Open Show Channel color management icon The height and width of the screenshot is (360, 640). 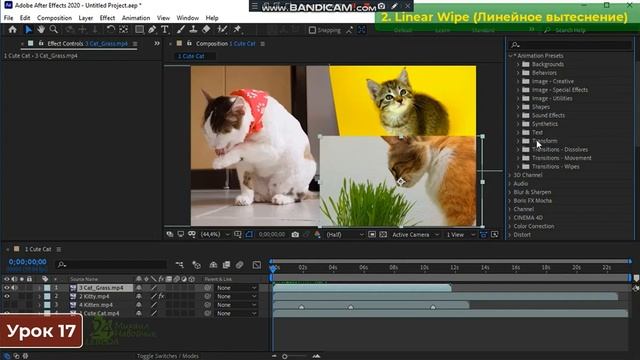point(317,235)
